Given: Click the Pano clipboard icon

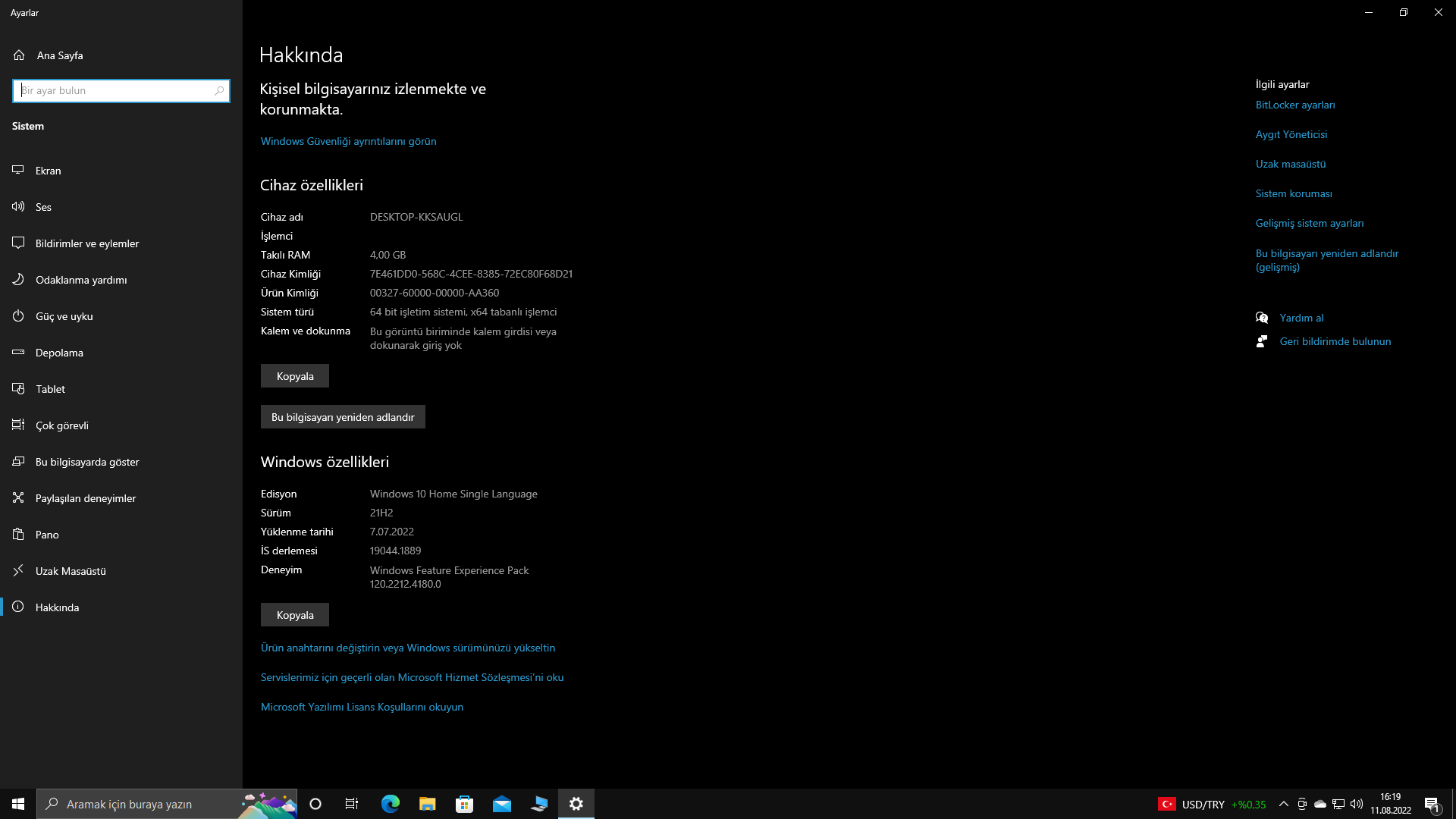Looking at the screenshot, I should point(18,535).
